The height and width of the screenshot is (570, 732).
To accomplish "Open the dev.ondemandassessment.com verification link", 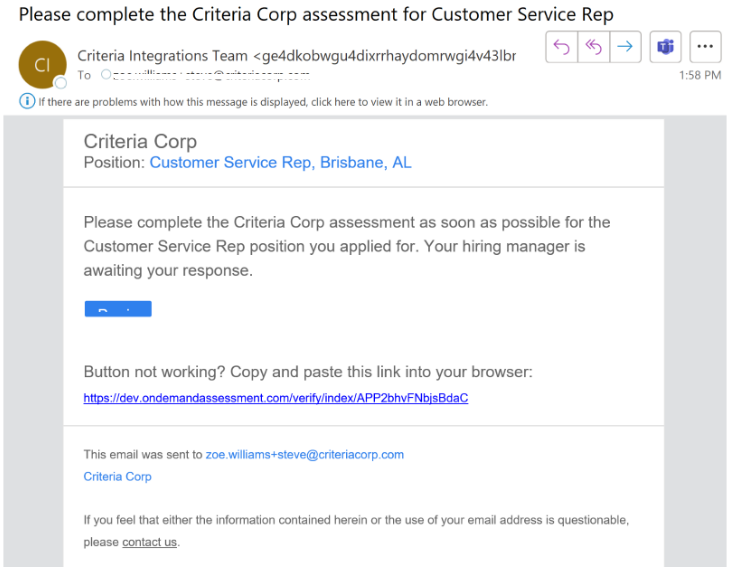I will [276, 398].
